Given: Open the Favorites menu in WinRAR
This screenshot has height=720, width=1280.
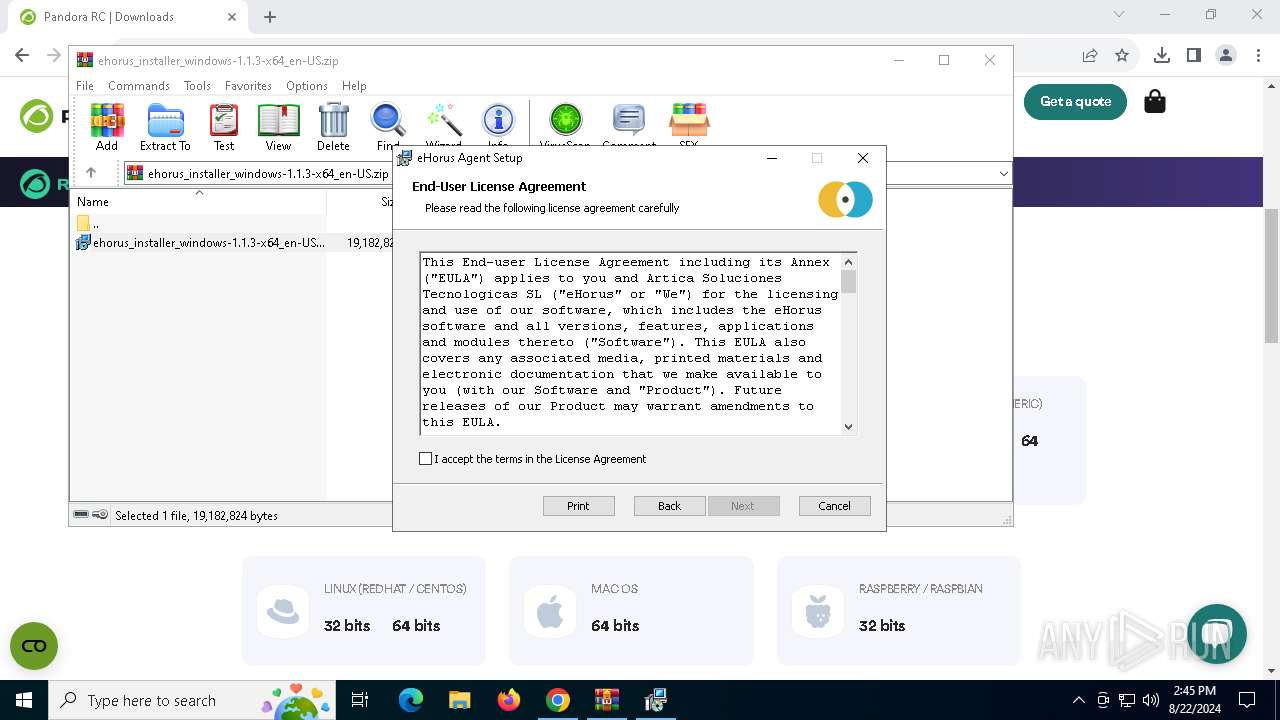Looking at the screenshot, I should tap(248, 86).
